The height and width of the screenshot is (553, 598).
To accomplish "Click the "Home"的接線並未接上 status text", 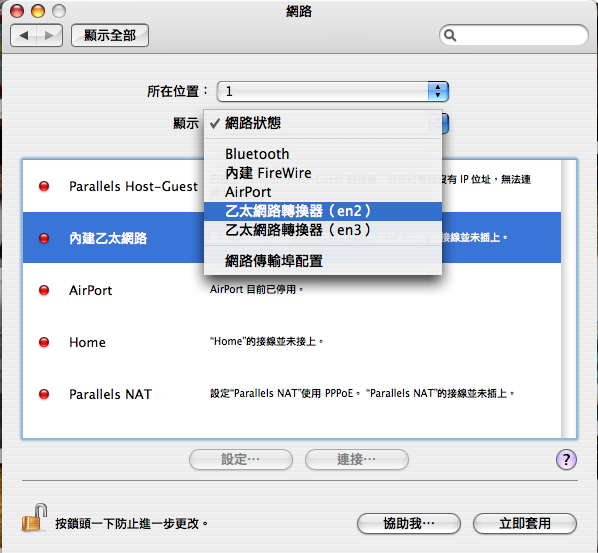I will pyautogui.click(x=267, y=341).
